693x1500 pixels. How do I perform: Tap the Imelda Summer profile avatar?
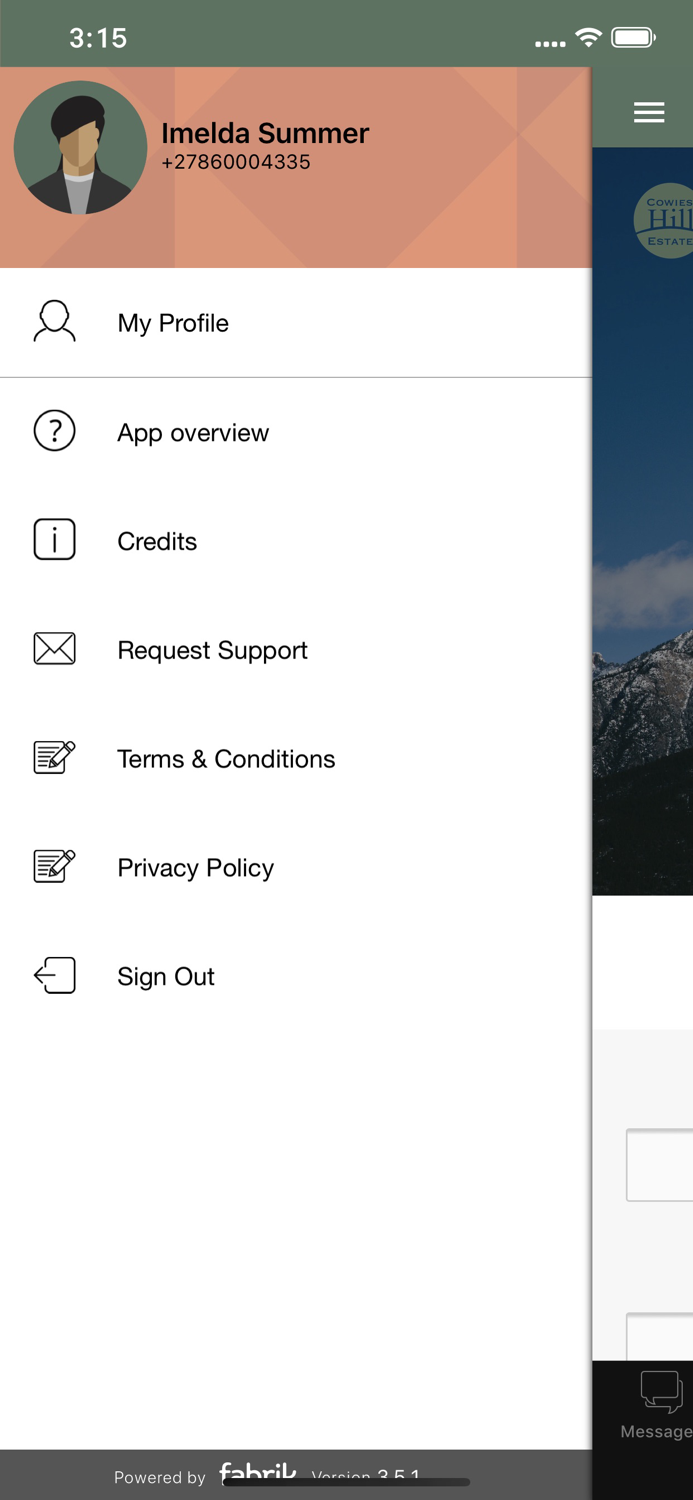tap(80, 148)
